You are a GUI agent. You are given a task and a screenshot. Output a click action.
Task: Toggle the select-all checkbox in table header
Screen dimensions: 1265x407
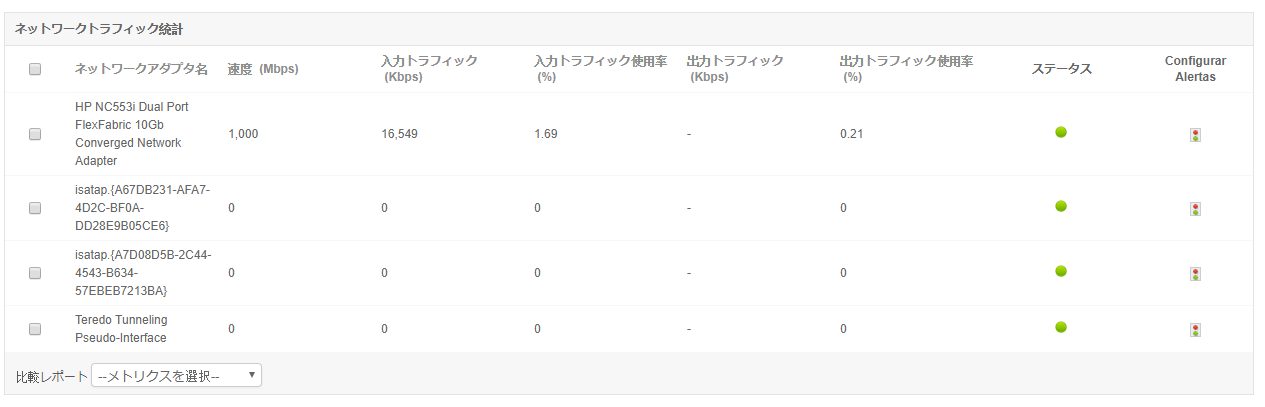(x=35, y=69)
